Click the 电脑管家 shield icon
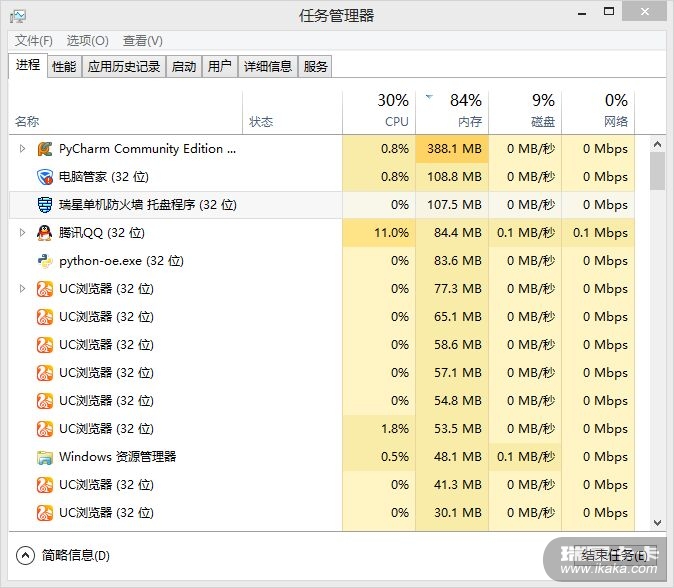This screenshot has height=588, width=674. coord(45,177)
